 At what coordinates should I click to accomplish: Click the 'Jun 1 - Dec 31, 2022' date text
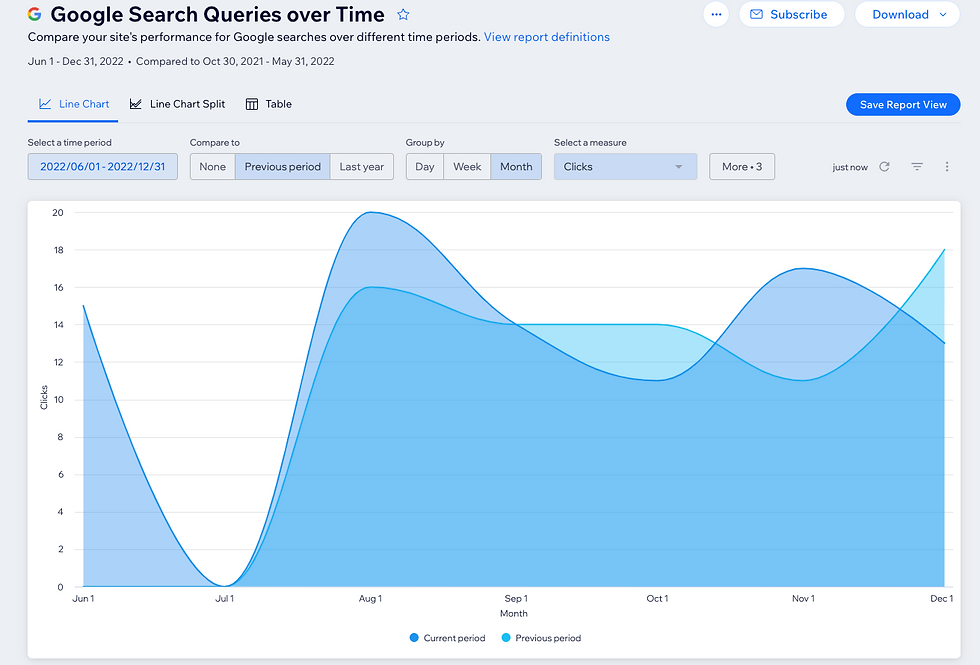(76, 61)
